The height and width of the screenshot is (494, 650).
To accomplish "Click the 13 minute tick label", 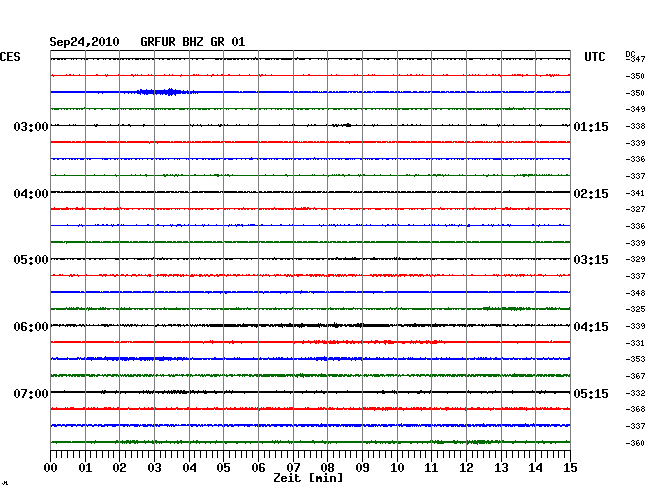I will point(501,468).
